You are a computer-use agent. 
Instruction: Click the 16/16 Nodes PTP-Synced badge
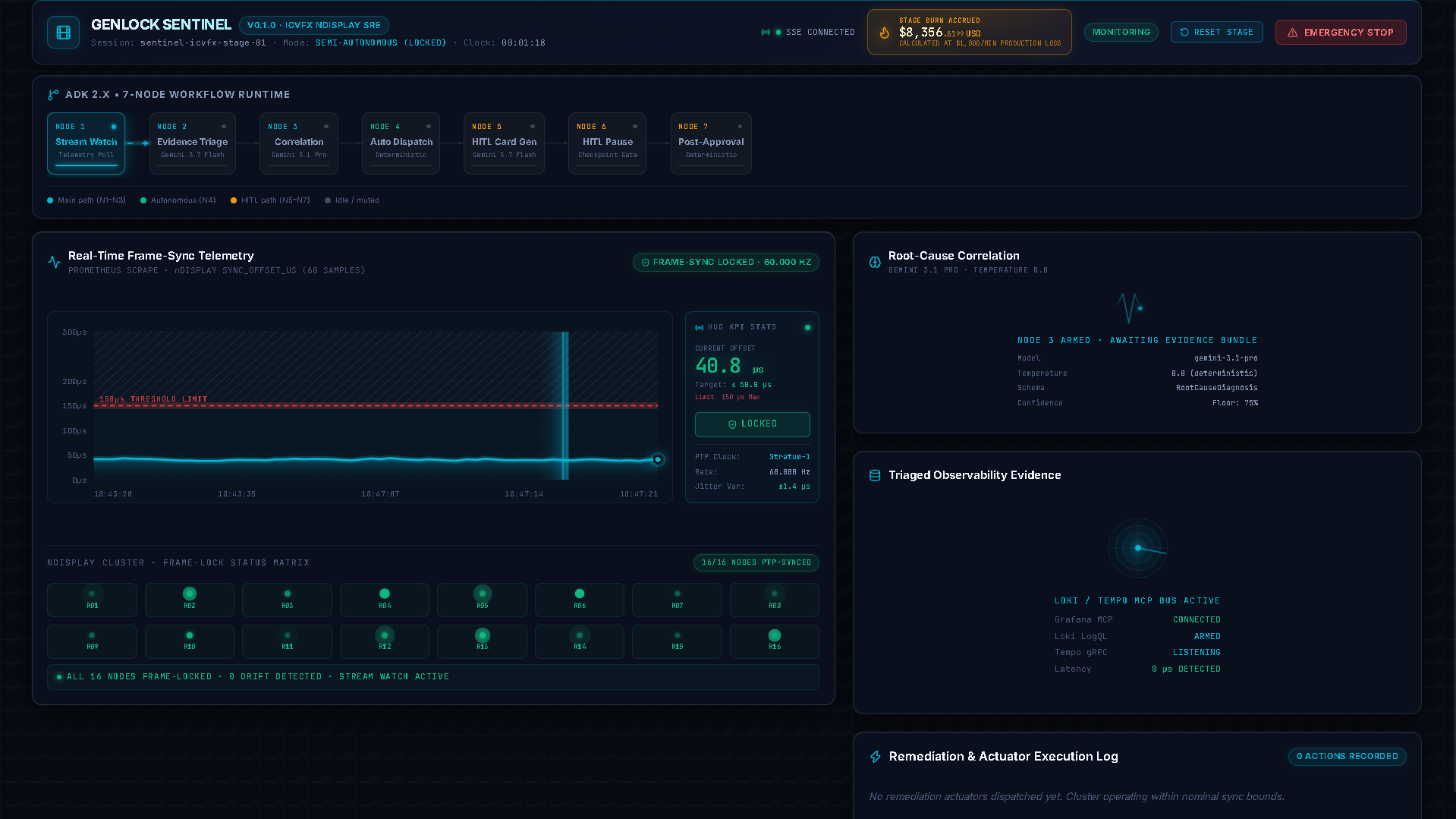(x=756, y=562)
